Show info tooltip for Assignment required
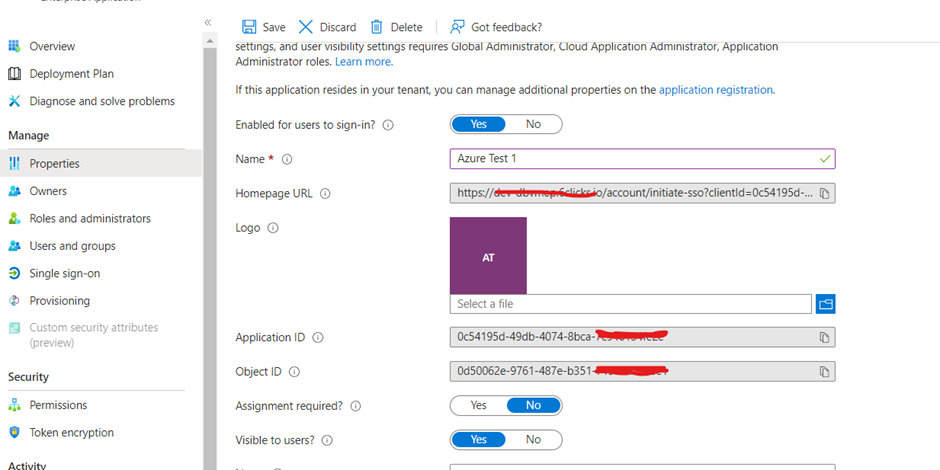940x470 pixels. [x=355, y=406]
